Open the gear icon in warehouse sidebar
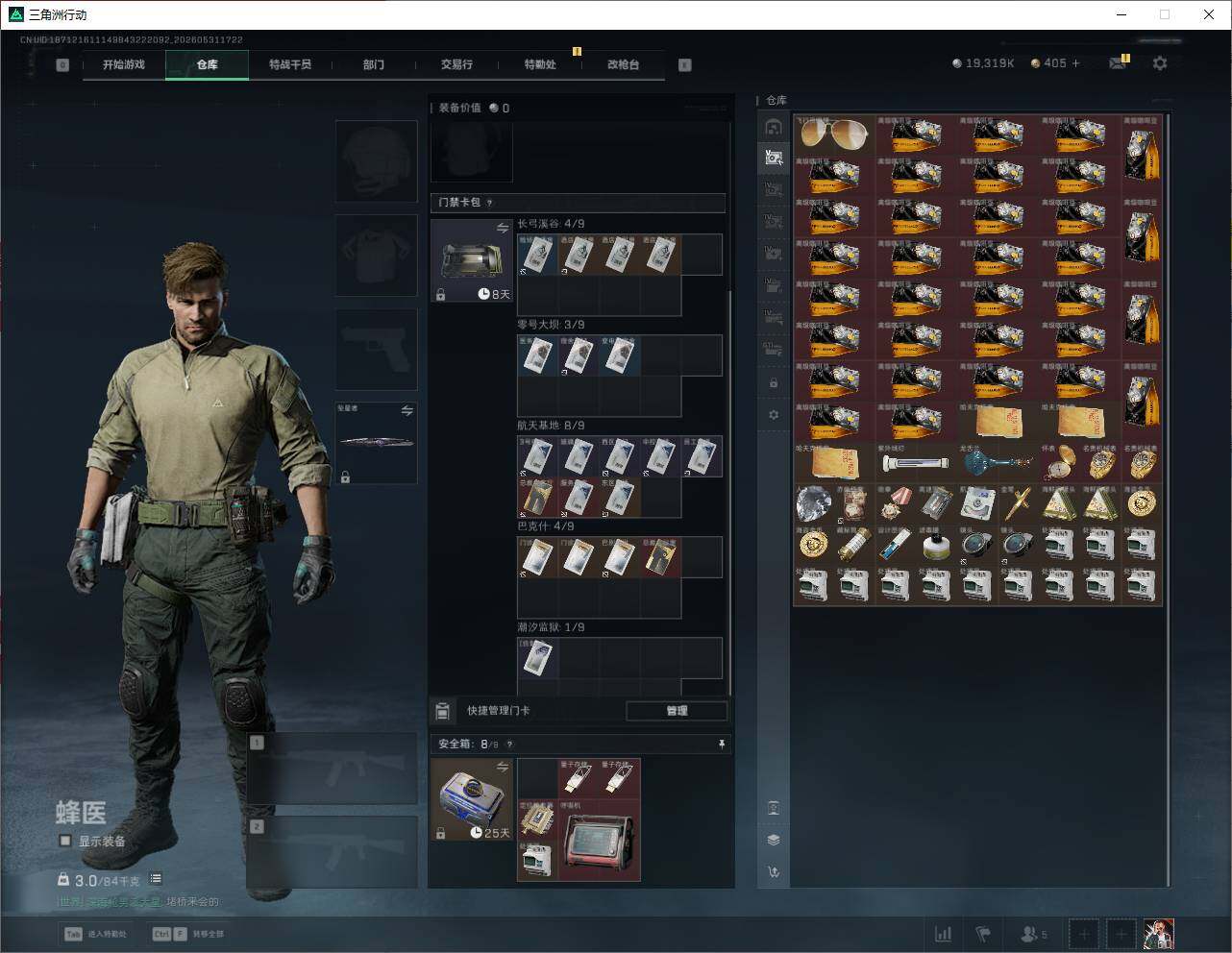1232x953 pixels. [x=774, y=415]
